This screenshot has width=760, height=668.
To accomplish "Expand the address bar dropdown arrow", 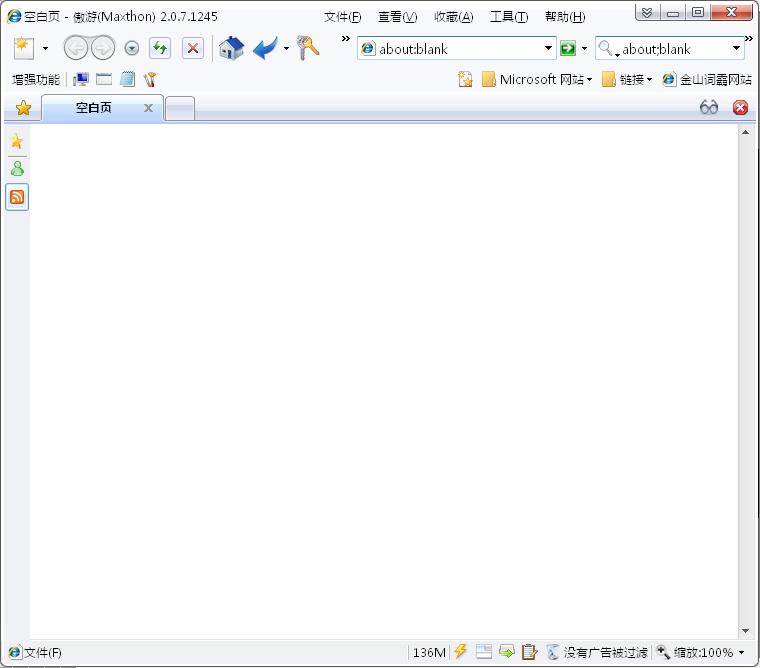I will [548, 48].
